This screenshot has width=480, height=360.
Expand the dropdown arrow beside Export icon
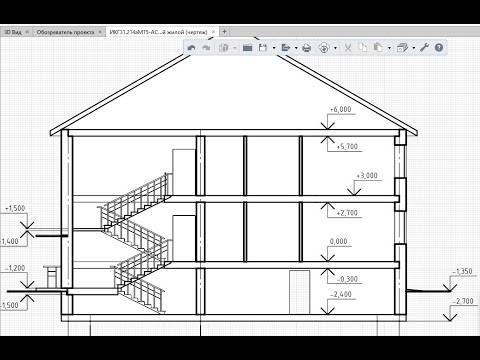(x=296, y=48)
